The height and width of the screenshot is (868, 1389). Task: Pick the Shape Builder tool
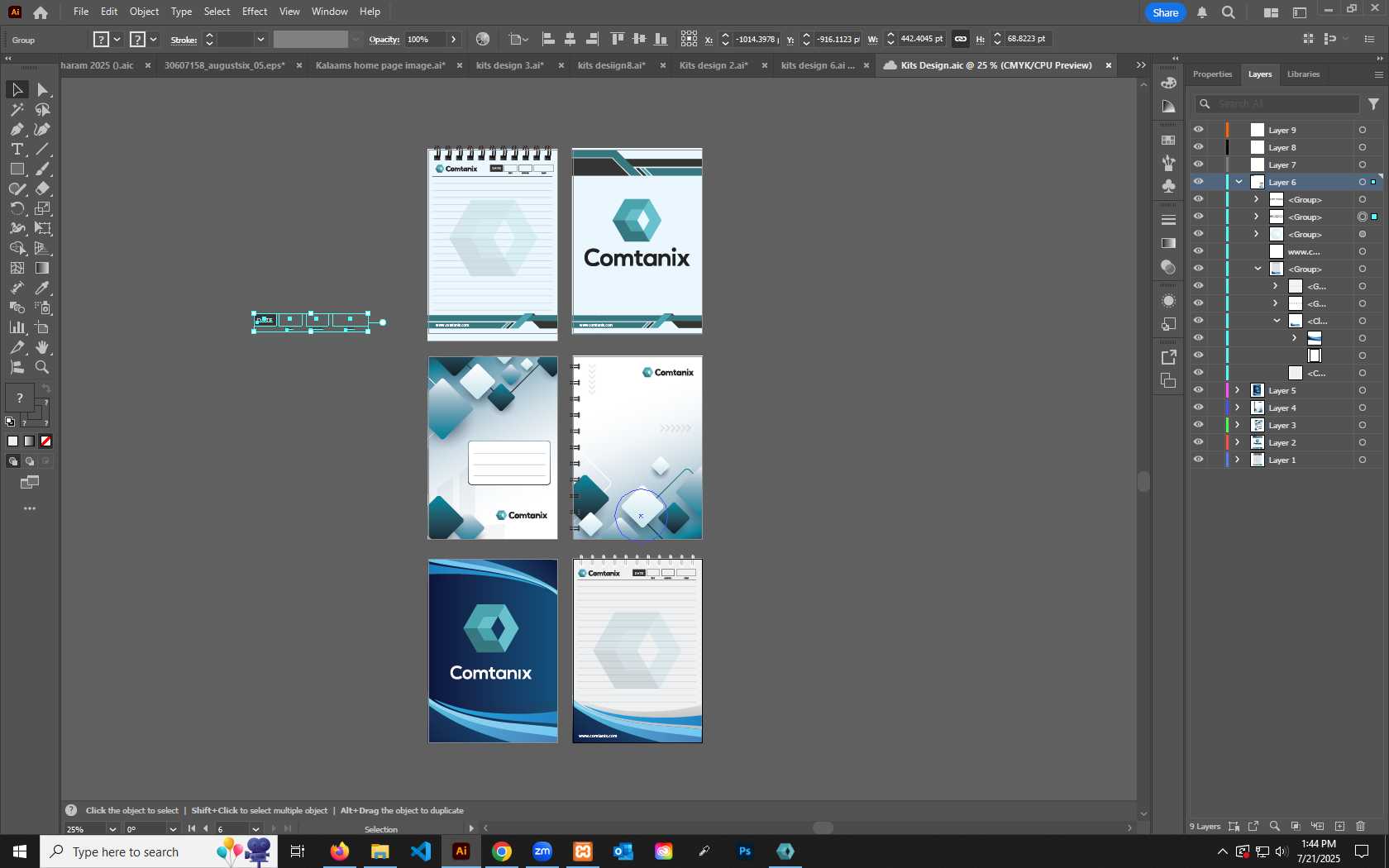click(17, 248)
